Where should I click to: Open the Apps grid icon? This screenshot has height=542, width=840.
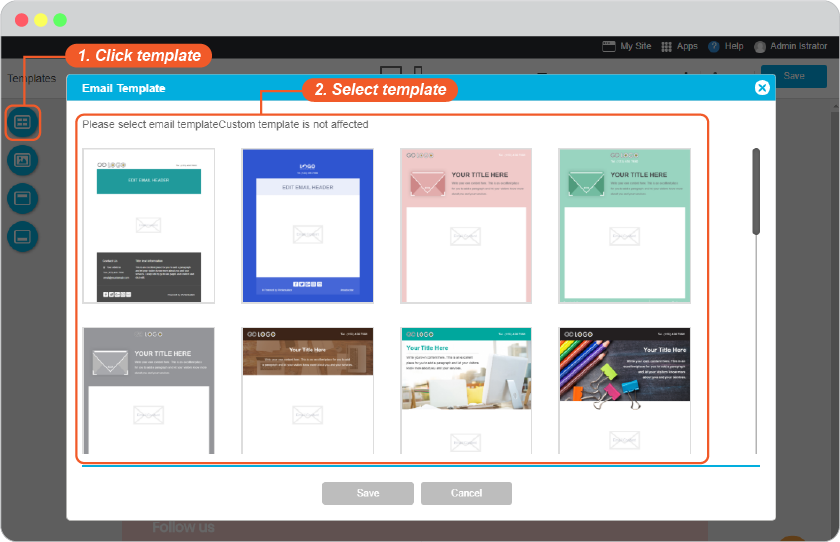(x=666, y=47)
